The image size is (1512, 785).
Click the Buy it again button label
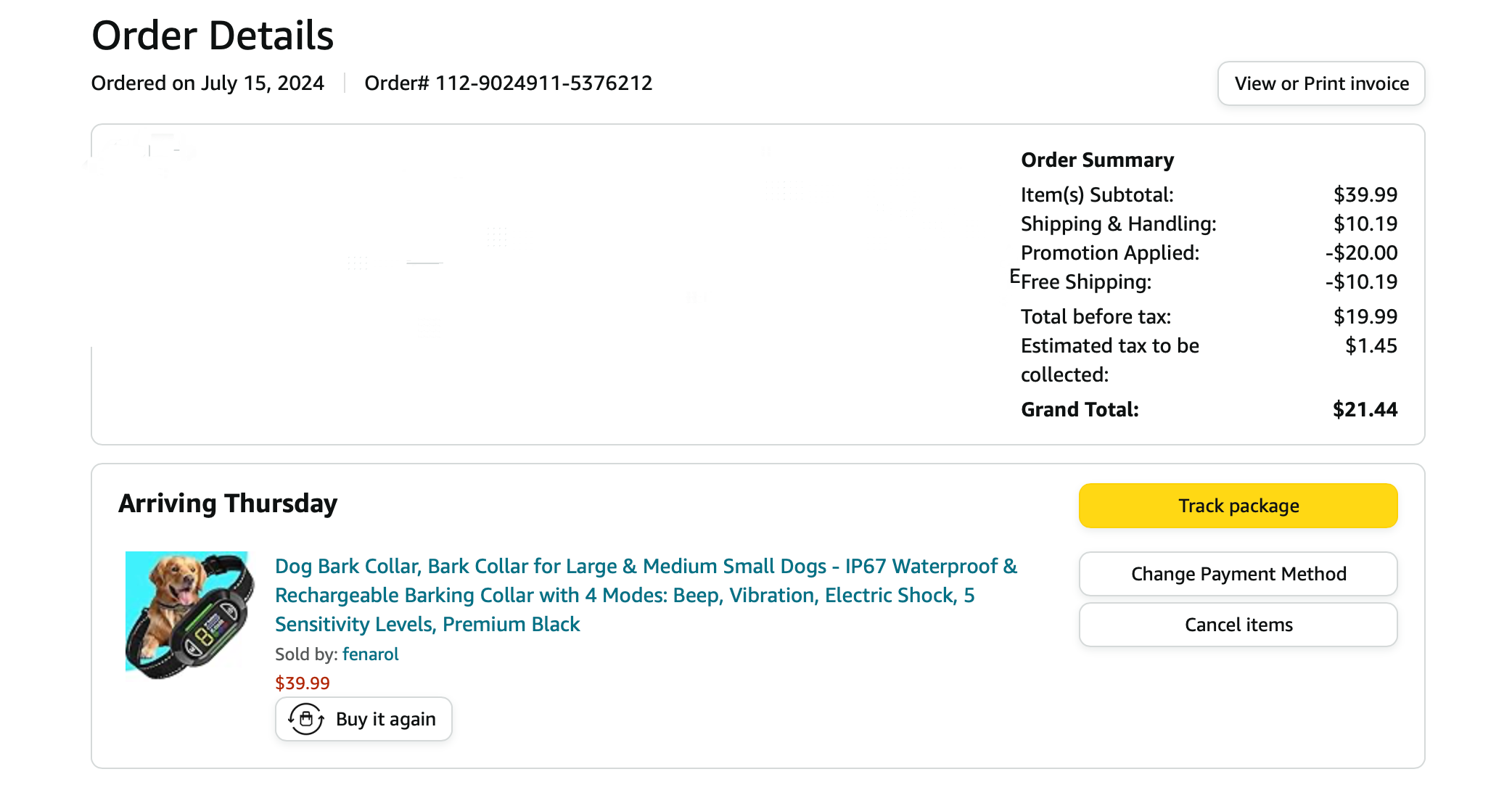(385, 719)
